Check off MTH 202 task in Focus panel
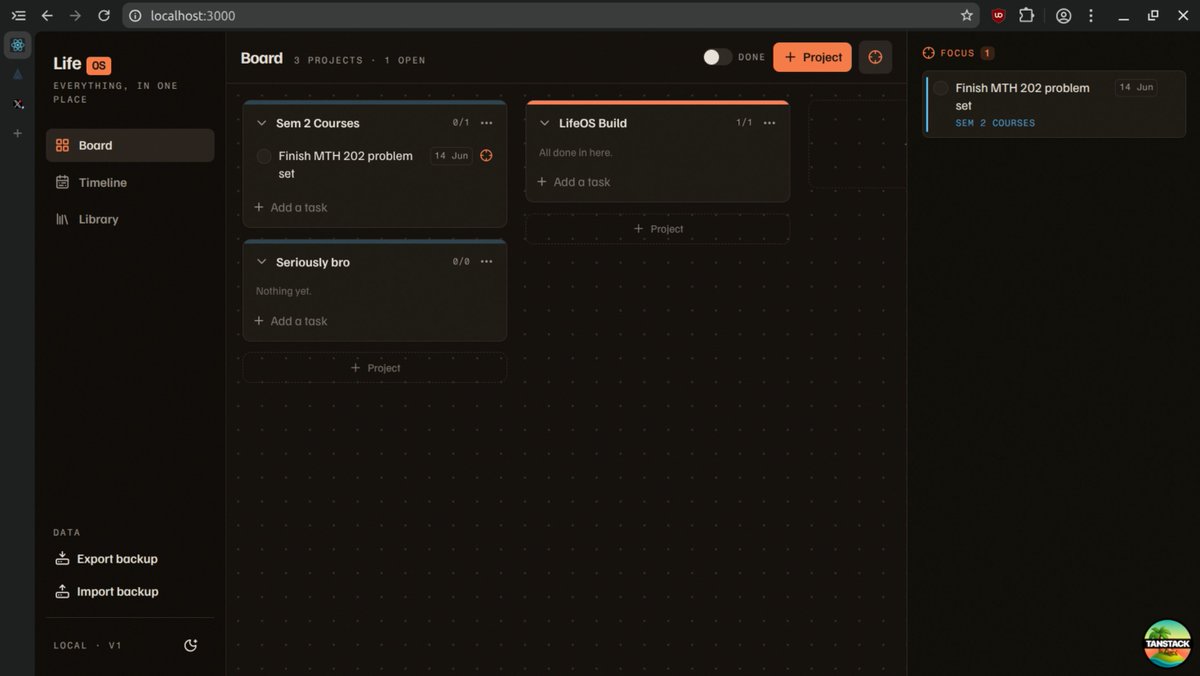Image resolution: width=1200 pixels, height=676 pixels. tap(941, 88)
